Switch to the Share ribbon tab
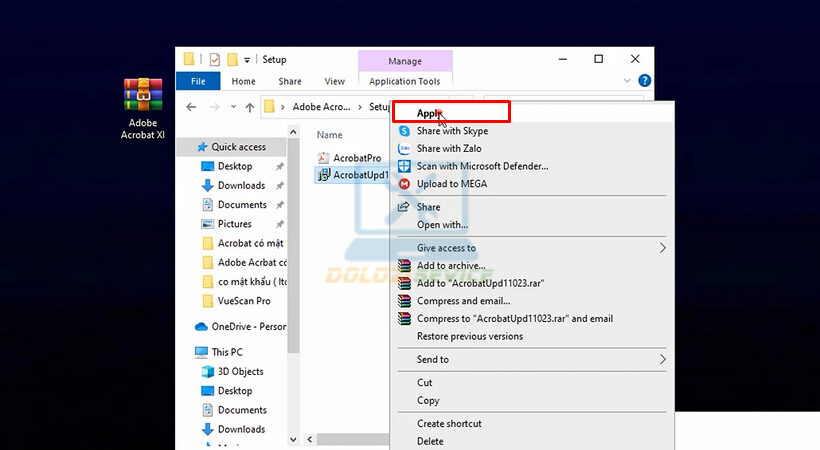 coord(290,81)
